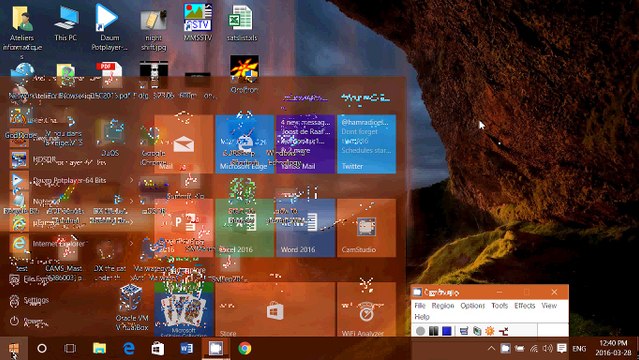639x360 pixels.
Task: Open the volume speaker tray icon
Action: pos(548,349)
